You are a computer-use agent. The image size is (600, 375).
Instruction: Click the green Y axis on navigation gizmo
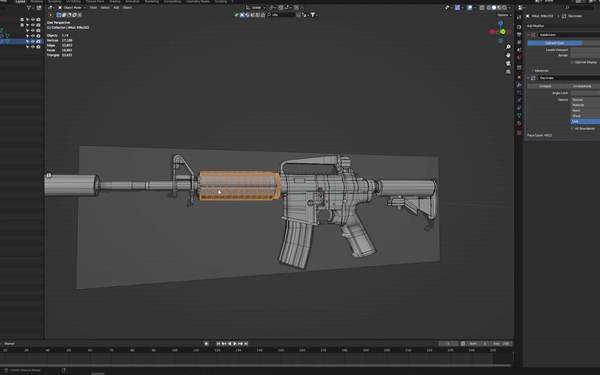tap(503, 31)
